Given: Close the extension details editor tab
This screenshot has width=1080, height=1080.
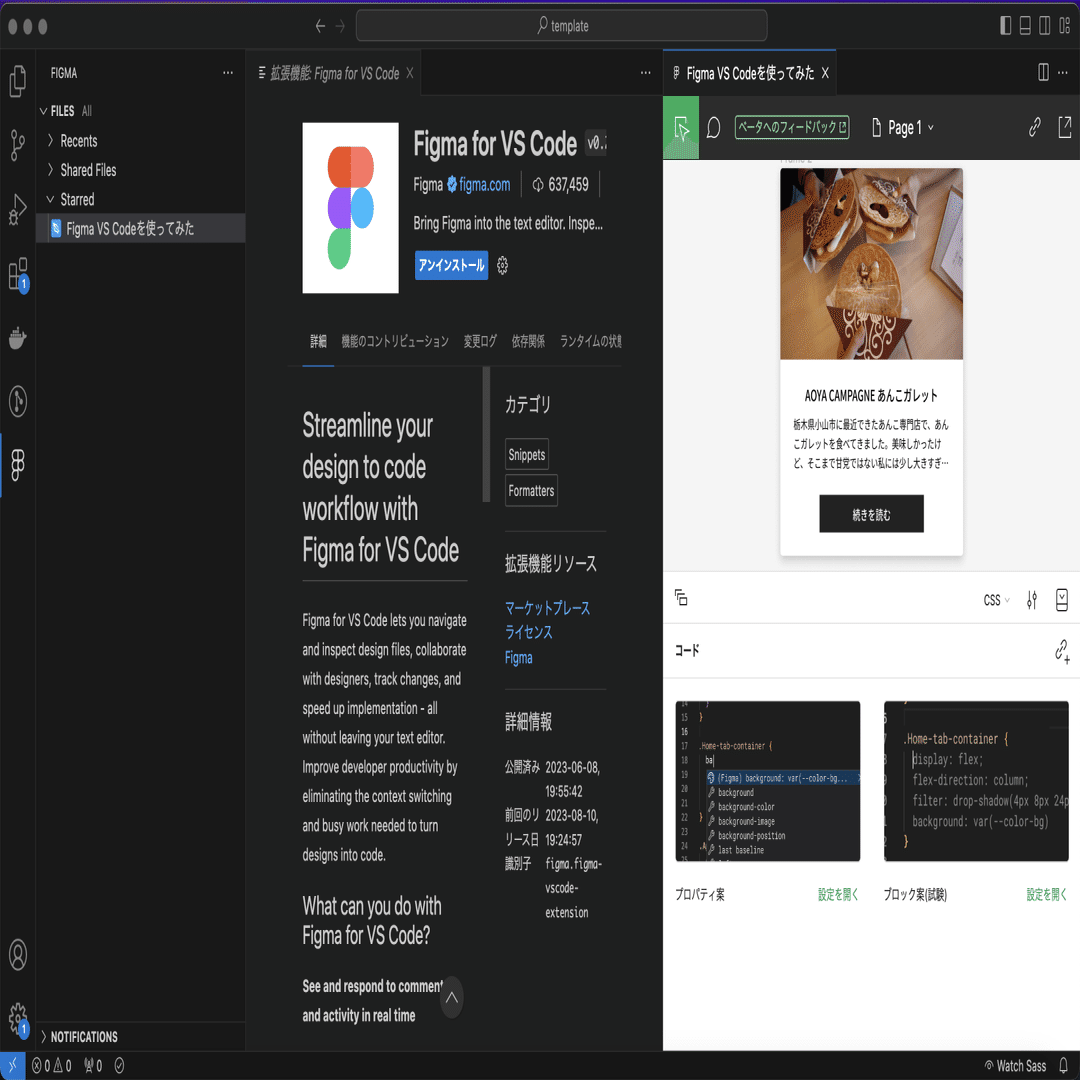Looking at the screenshot, I should point(410,73).
